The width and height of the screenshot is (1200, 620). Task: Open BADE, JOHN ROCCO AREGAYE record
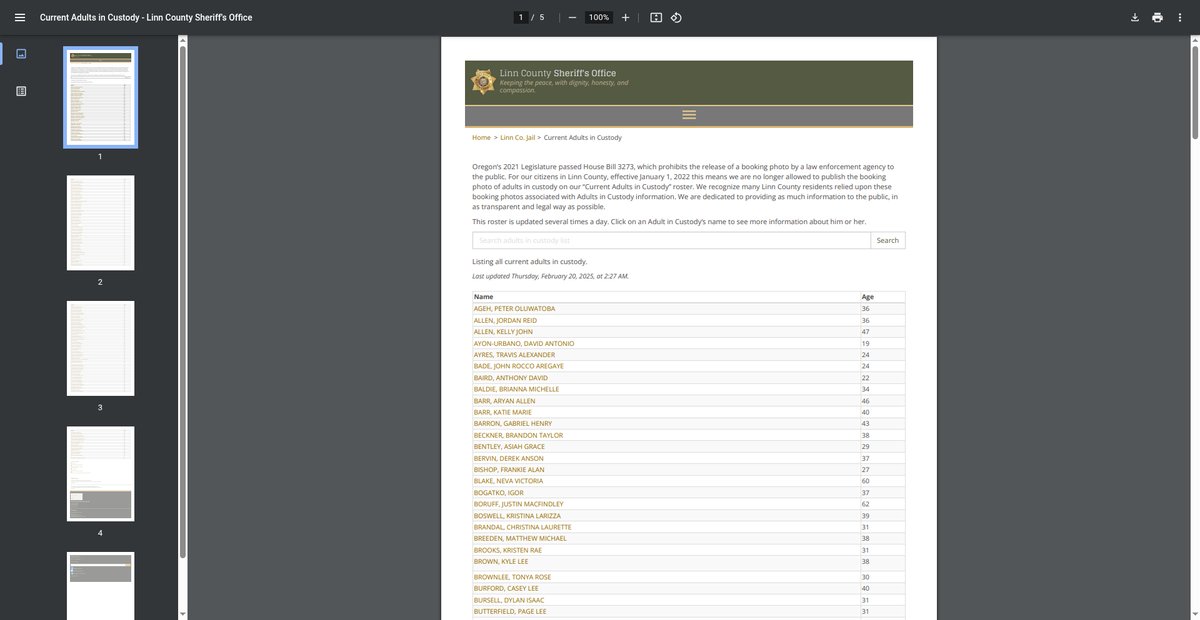[518, 366]
